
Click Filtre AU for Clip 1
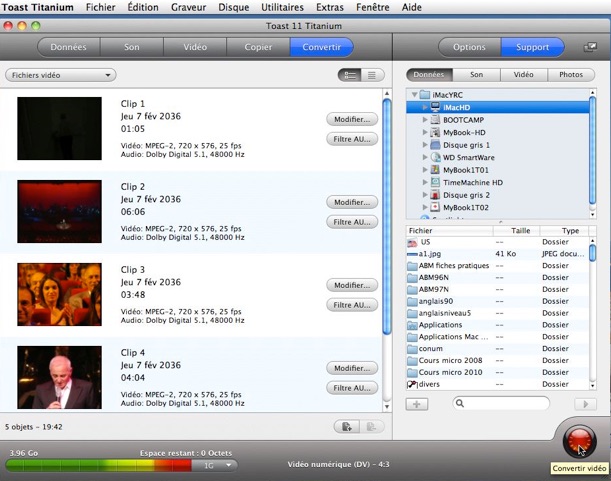tap(352, 139)
